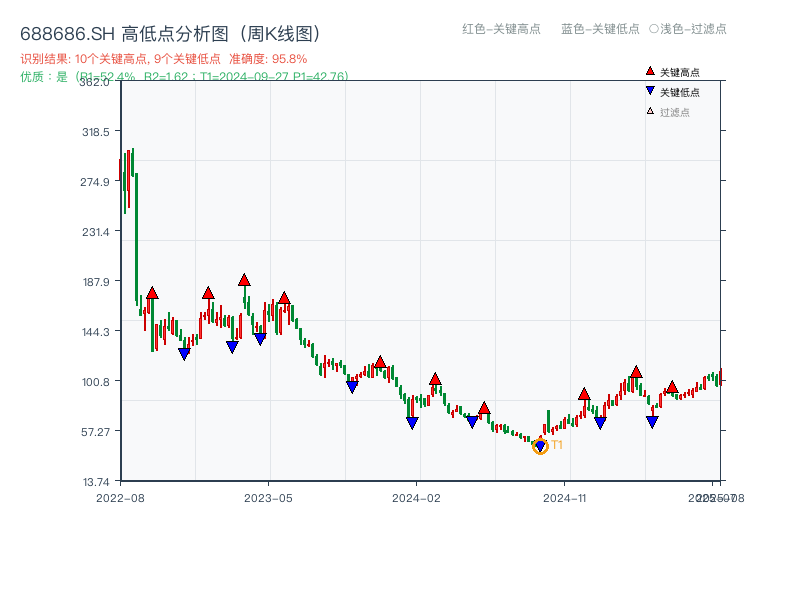Select the red 关键高点 triangle legend icon
The image size is (800, 600).
[652, 72]
